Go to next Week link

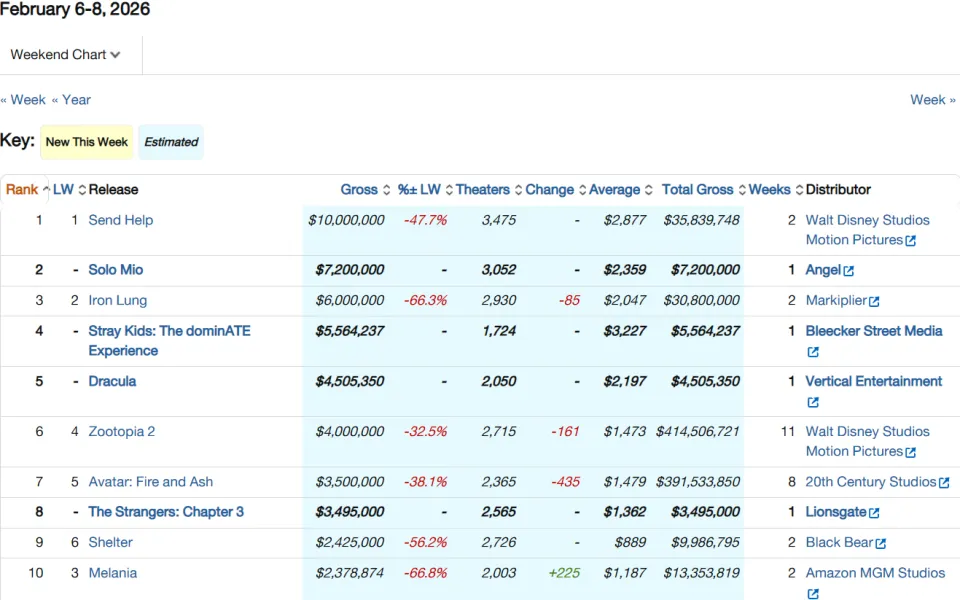click(x=932, y=100)
